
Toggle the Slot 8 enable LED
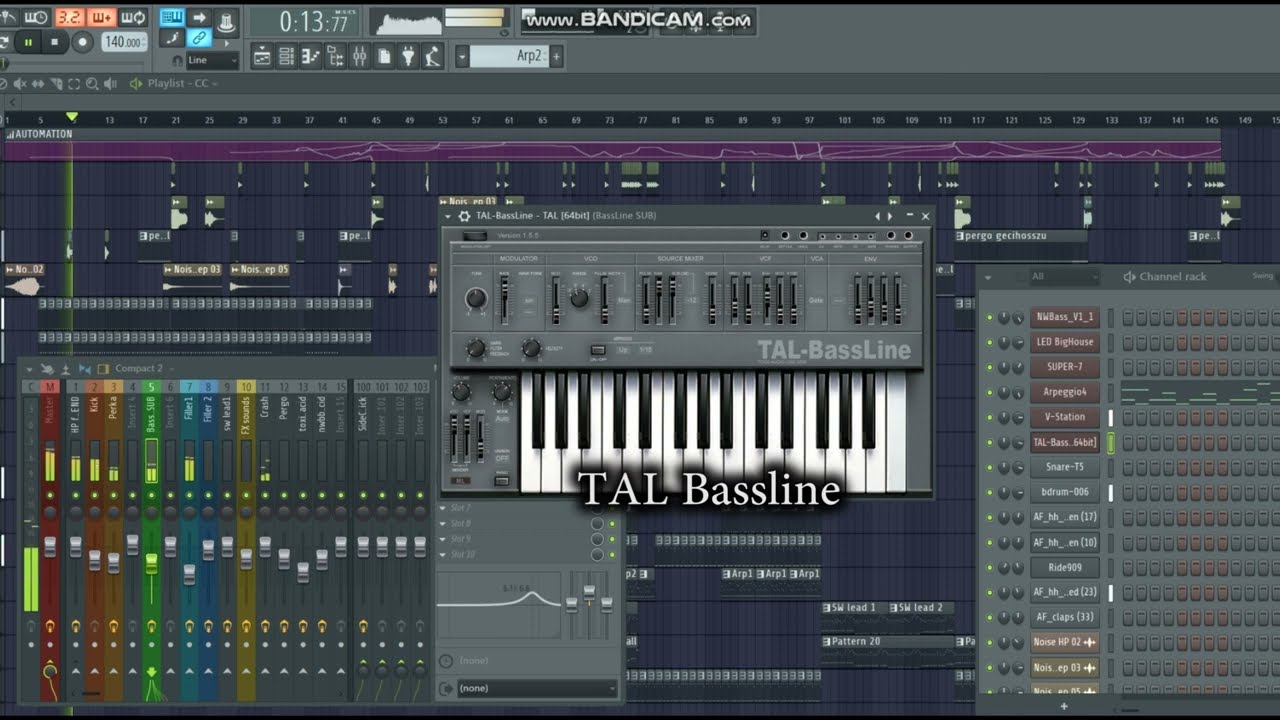click(612, 524)
